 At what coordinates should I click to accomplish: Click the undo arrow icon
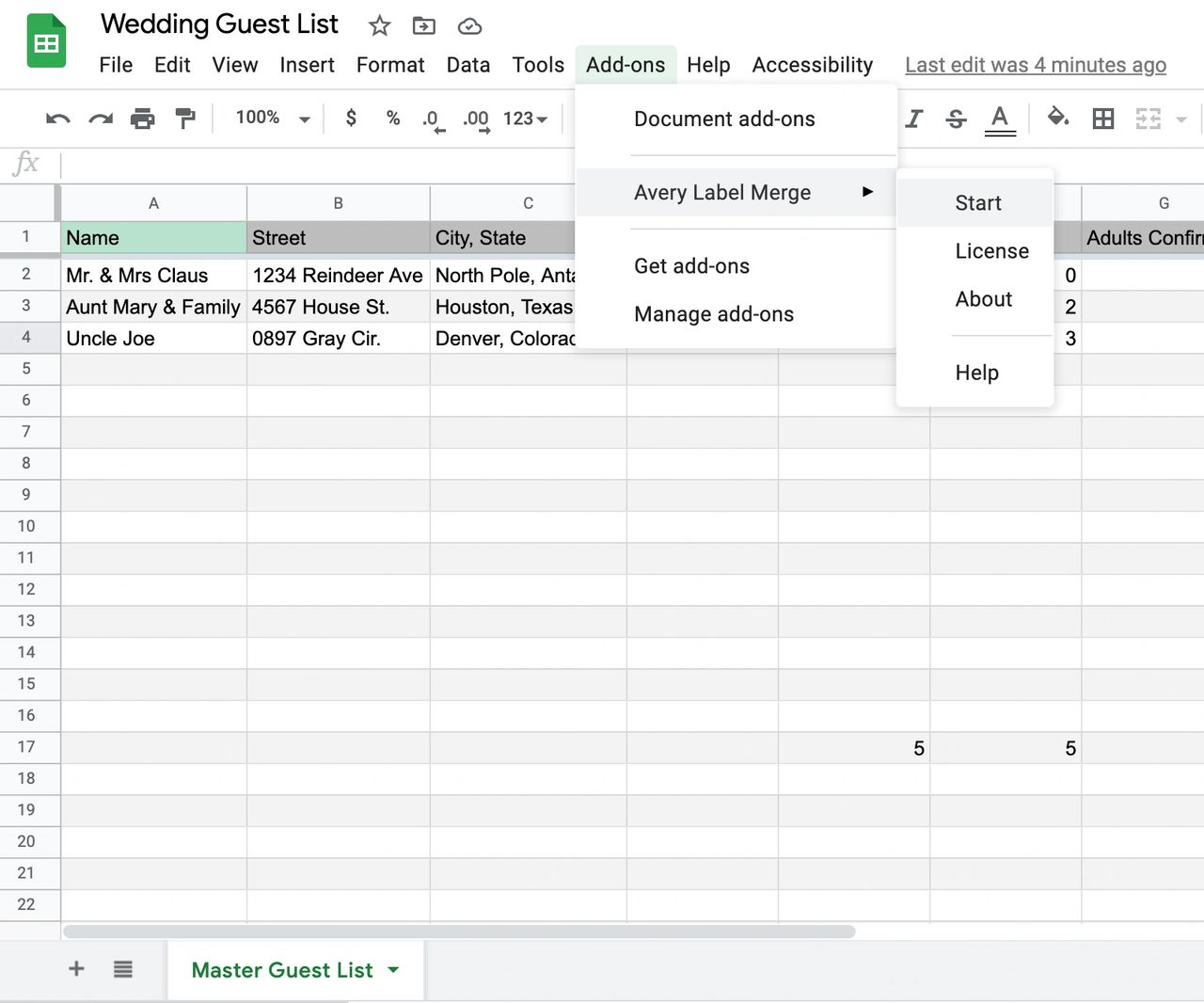(57, 119)
